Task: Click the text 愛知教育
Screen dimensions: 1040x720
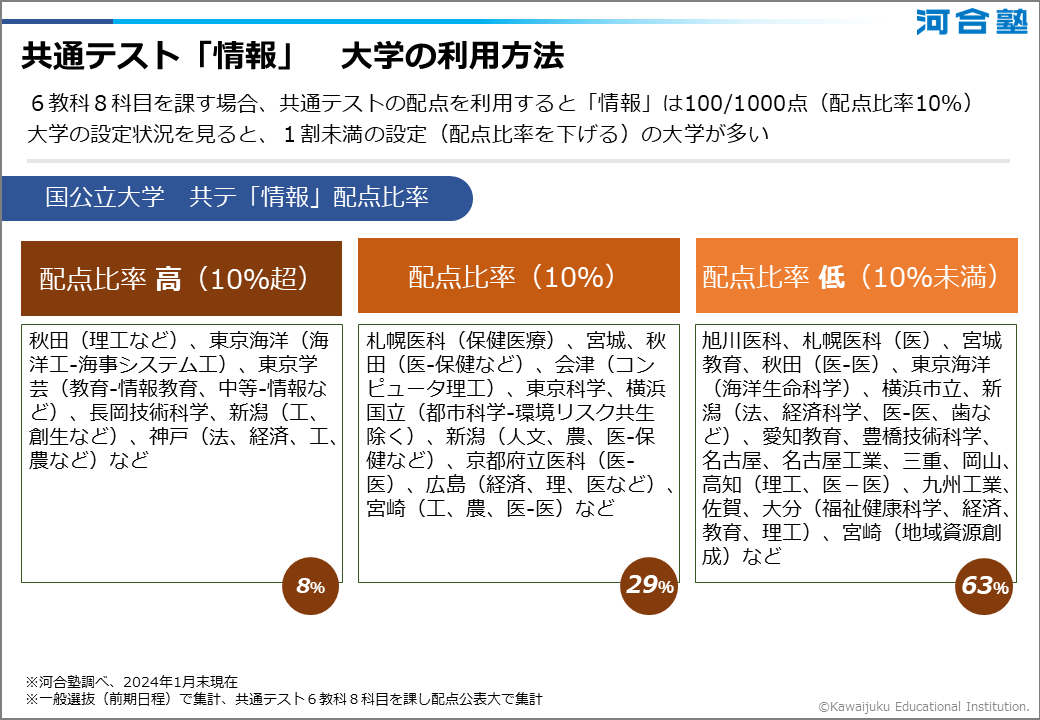Action: 801,436
